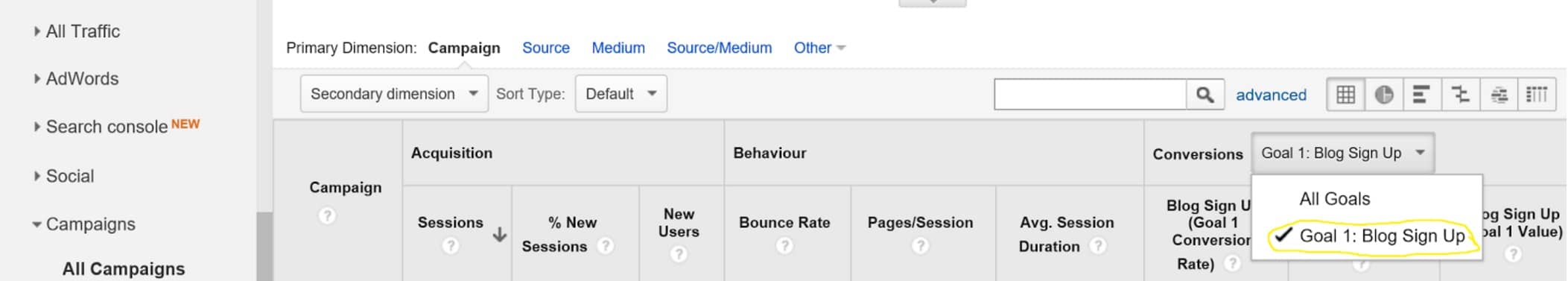Switch to the comparison view icon
The height and width of the screenshot is (281, 1568).
(1460, 95)
